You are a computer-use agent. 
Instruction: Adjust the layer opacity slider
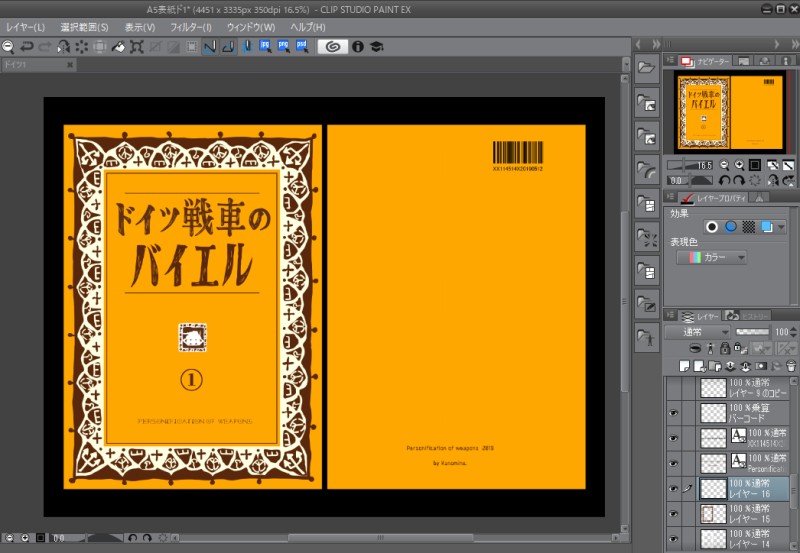(x=753, y=332)
